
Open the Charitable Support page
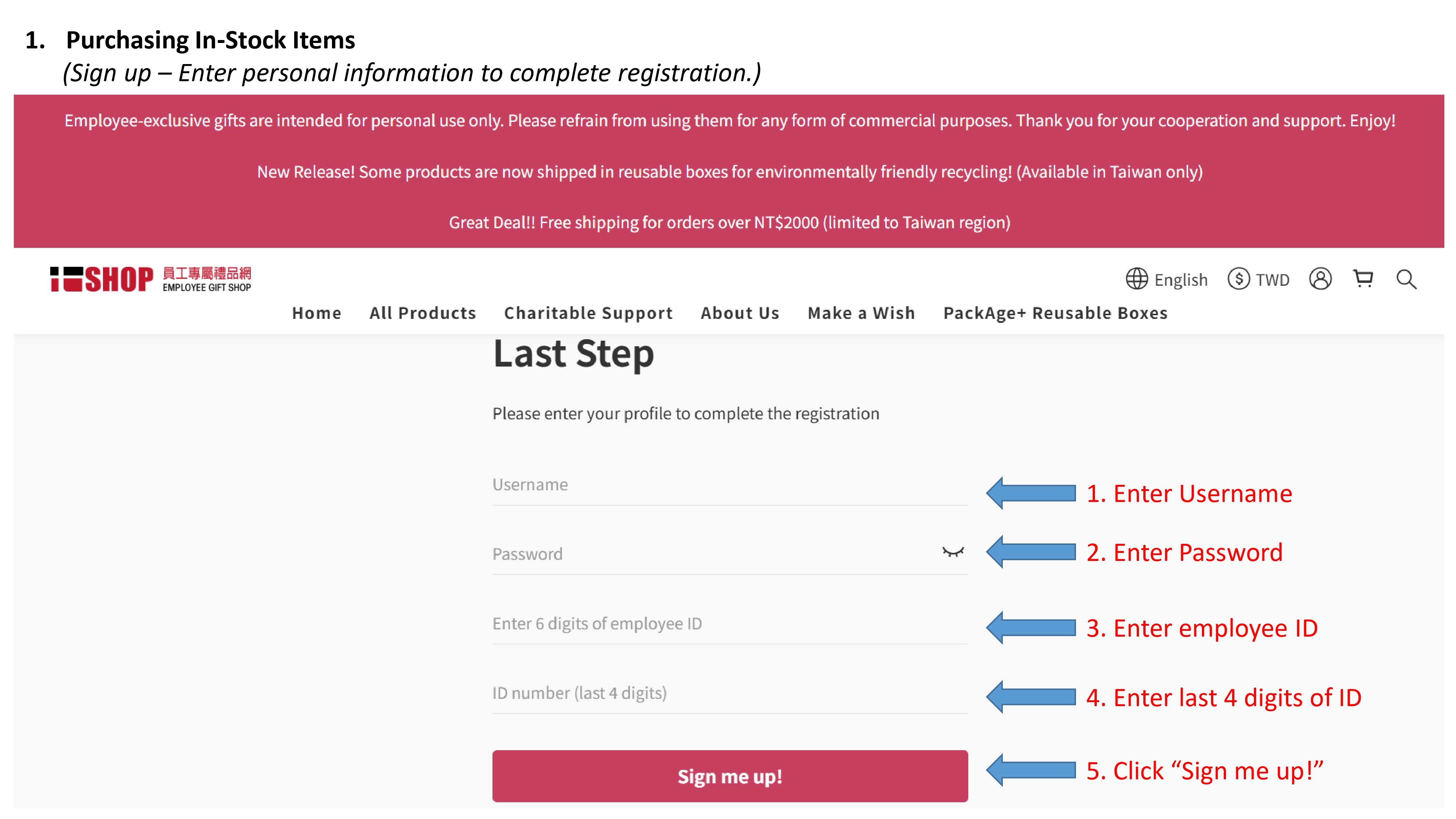pyautogui.click(x=588, y=313)
